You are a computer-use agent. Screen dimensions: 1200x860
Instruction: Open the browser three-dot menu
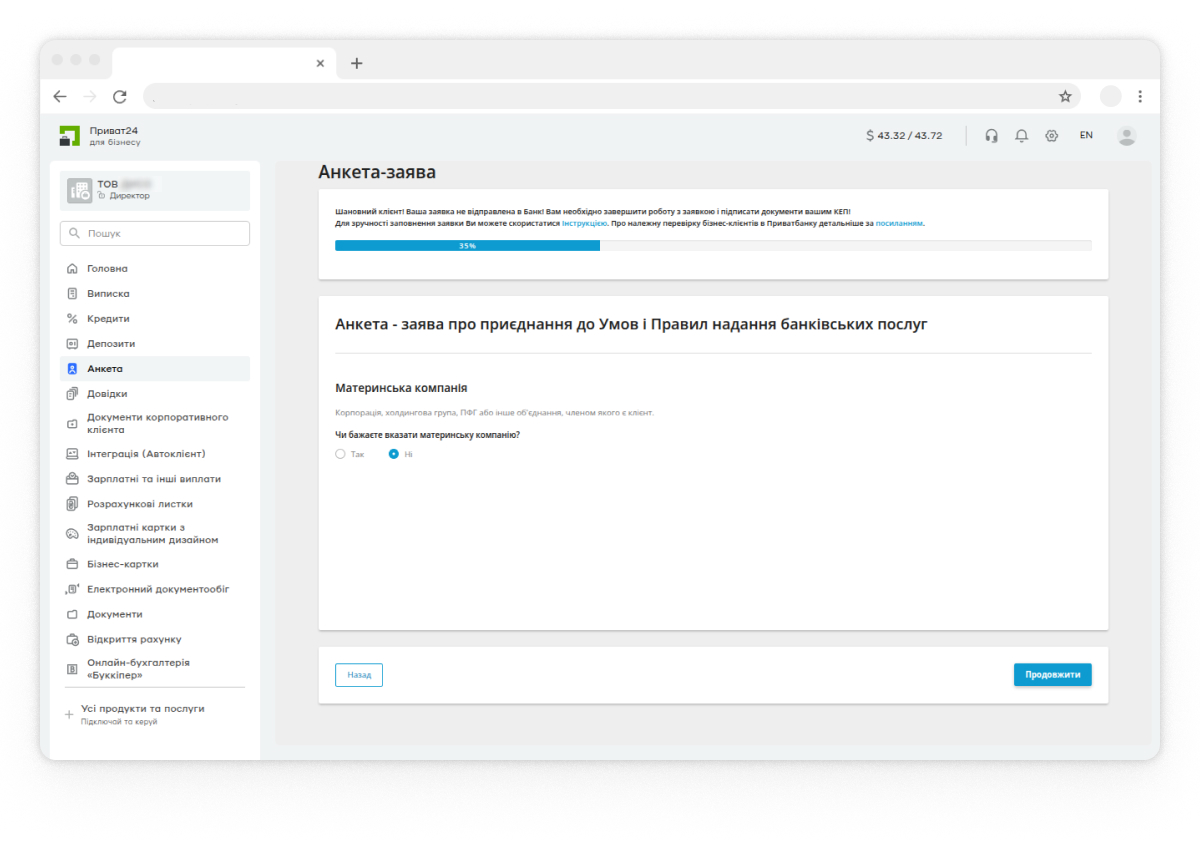(1140, 96)
